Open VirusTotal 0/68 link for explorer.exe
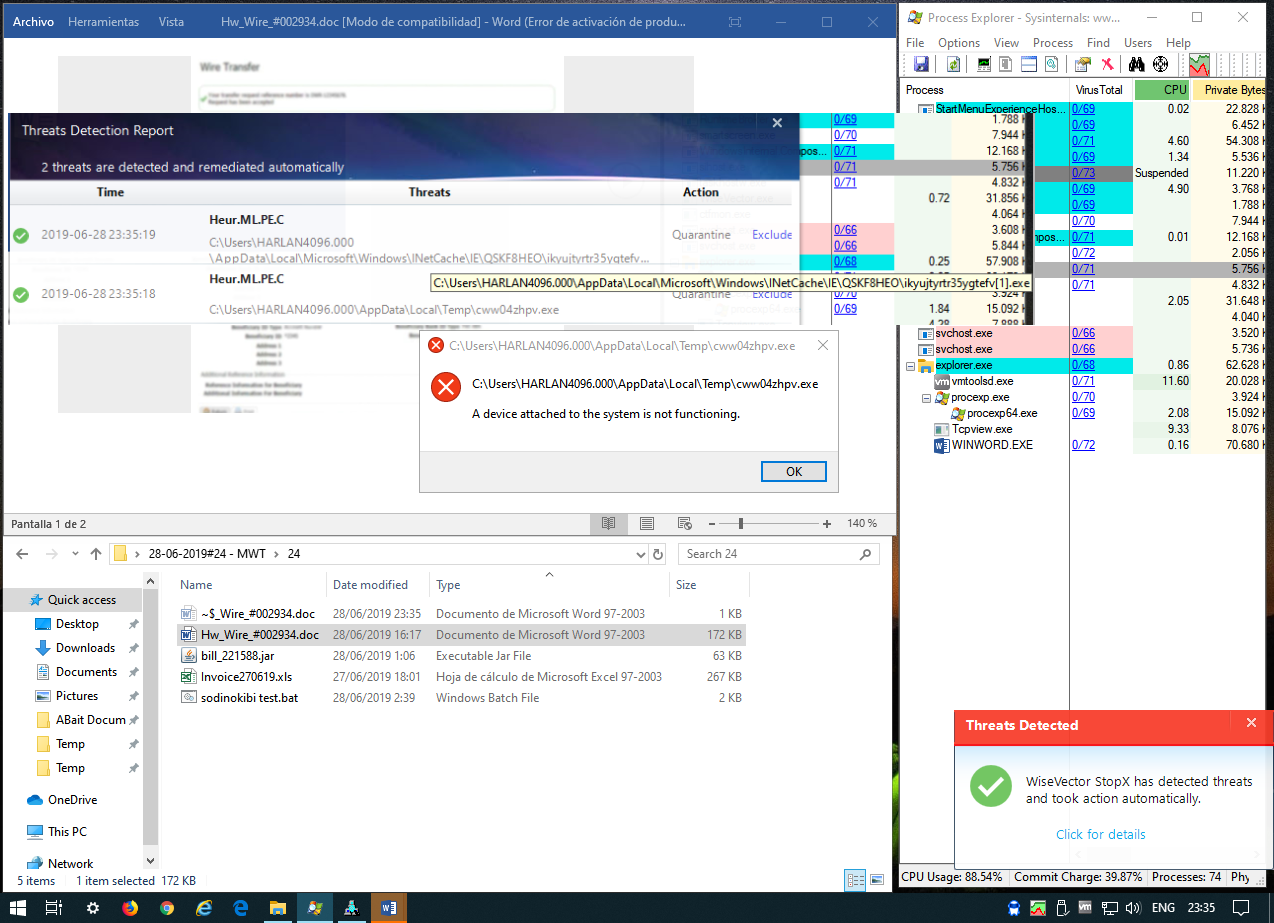 click(1083, 365)
